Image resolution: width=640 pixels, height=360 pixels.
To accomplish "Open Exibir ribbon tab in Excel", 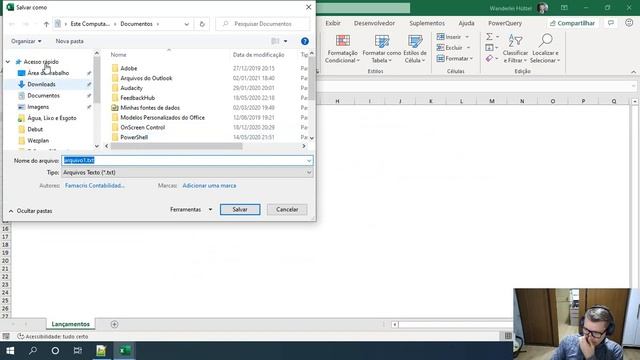I will 333,23.
